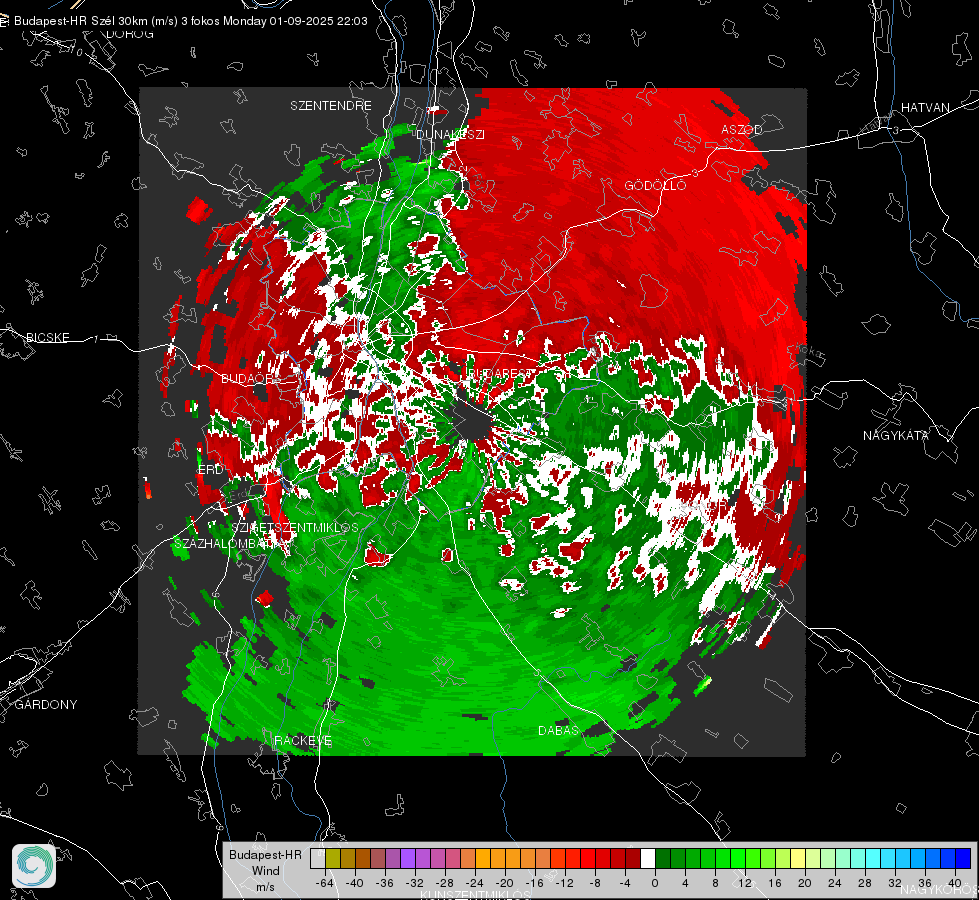
Task: Click the small icon before the title text
Action: pos(4,21)
